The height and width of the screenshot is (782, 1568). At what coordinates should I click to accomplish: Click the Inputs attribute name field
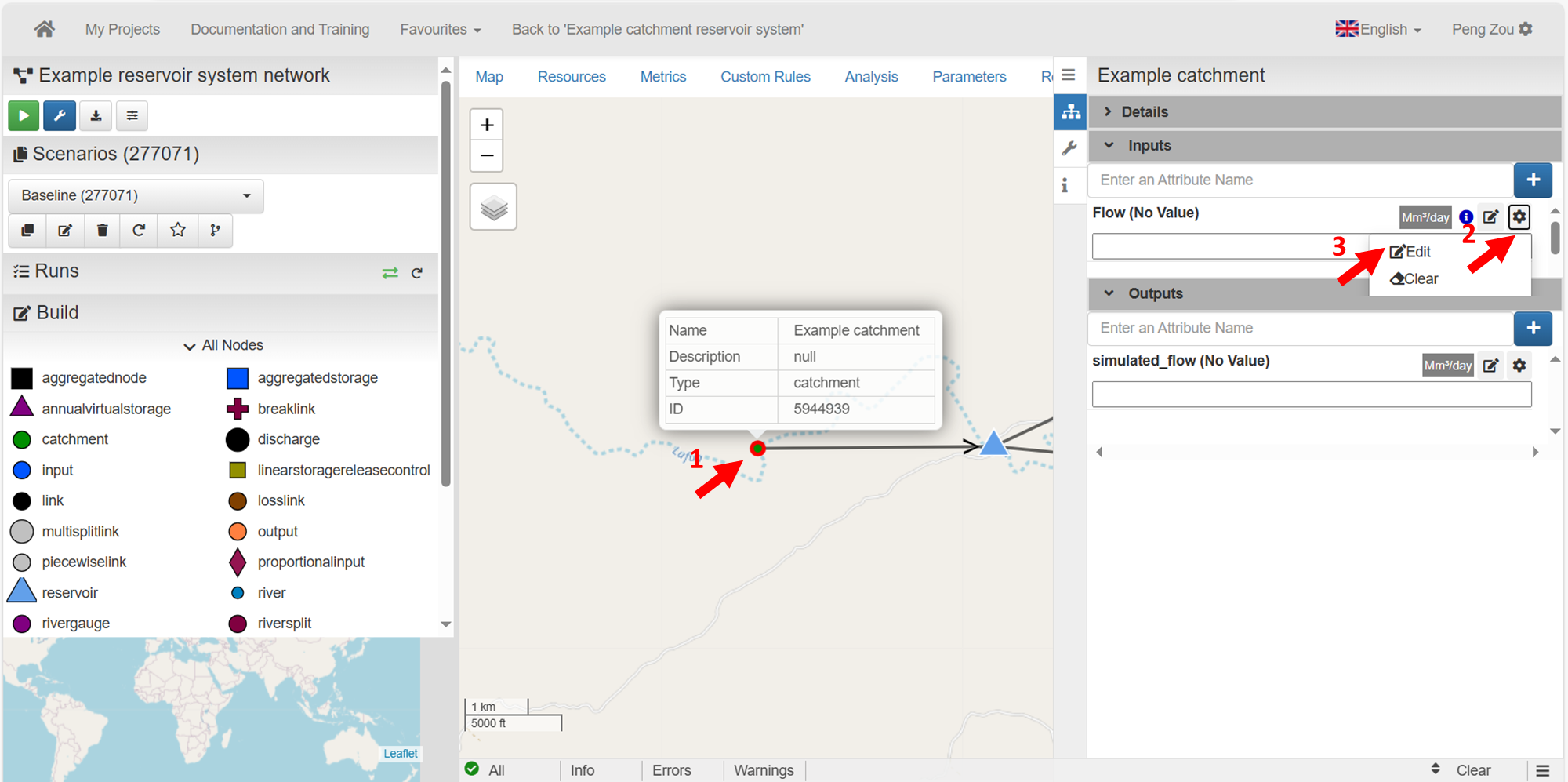coord(1300,180)
